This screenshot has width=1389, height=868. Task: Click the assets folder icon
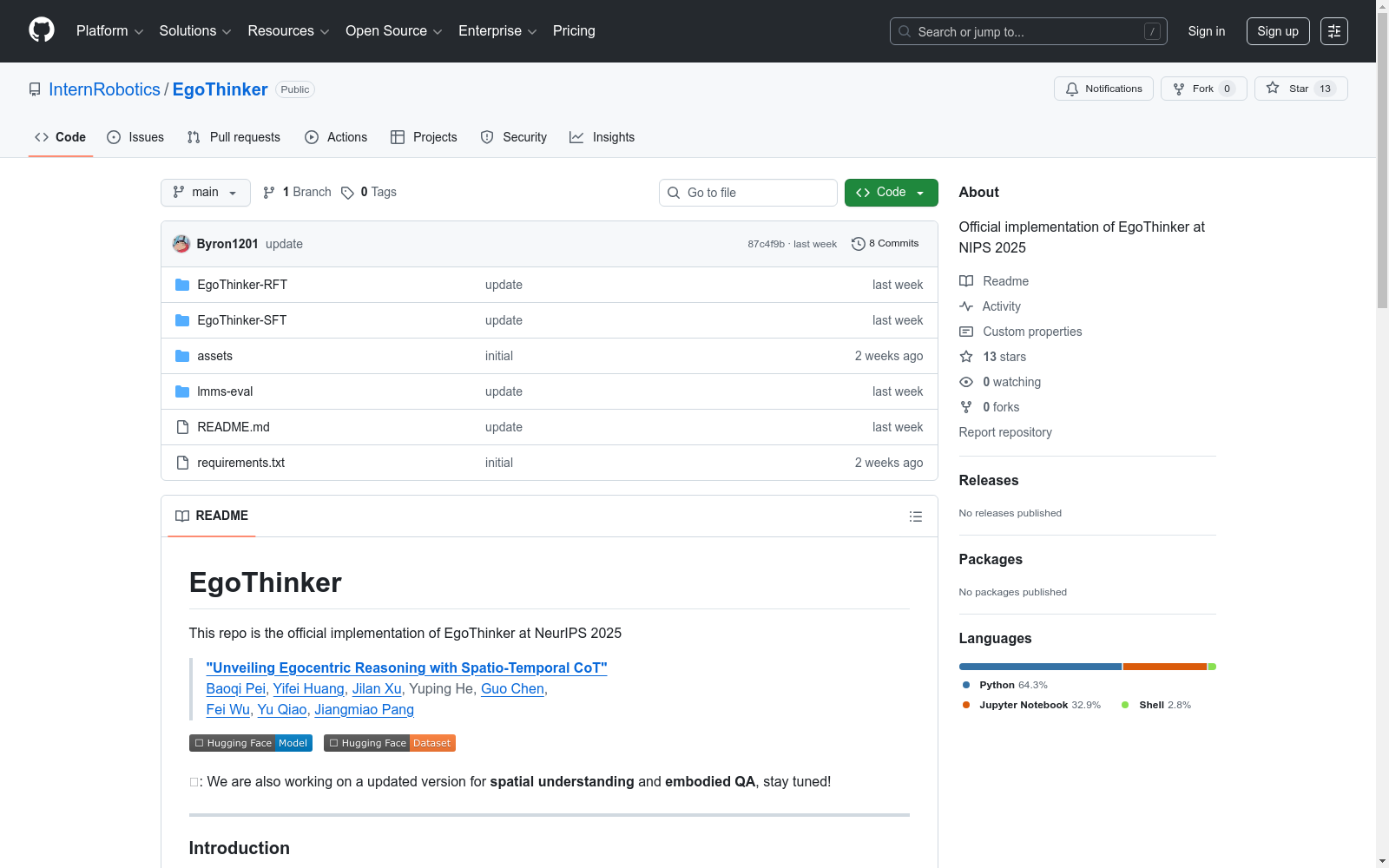coord(182,356)
